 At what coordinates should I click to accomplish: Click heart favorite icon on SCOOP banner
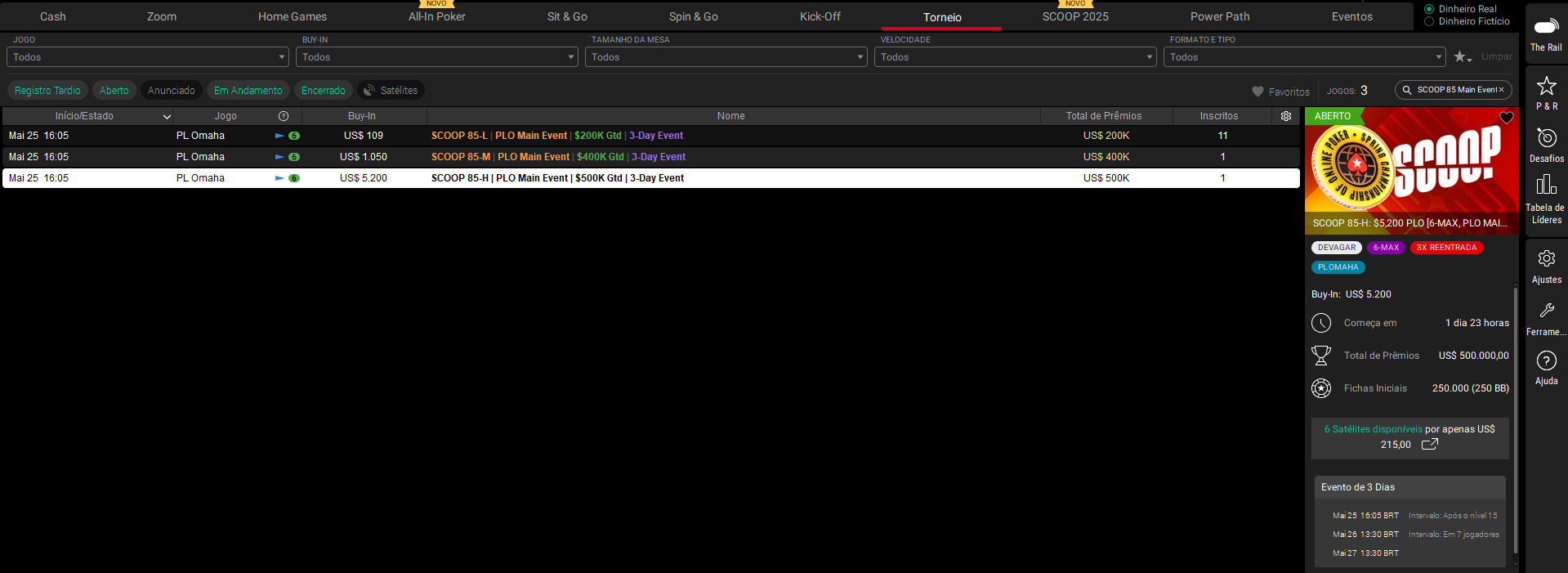coord(1507,118)
